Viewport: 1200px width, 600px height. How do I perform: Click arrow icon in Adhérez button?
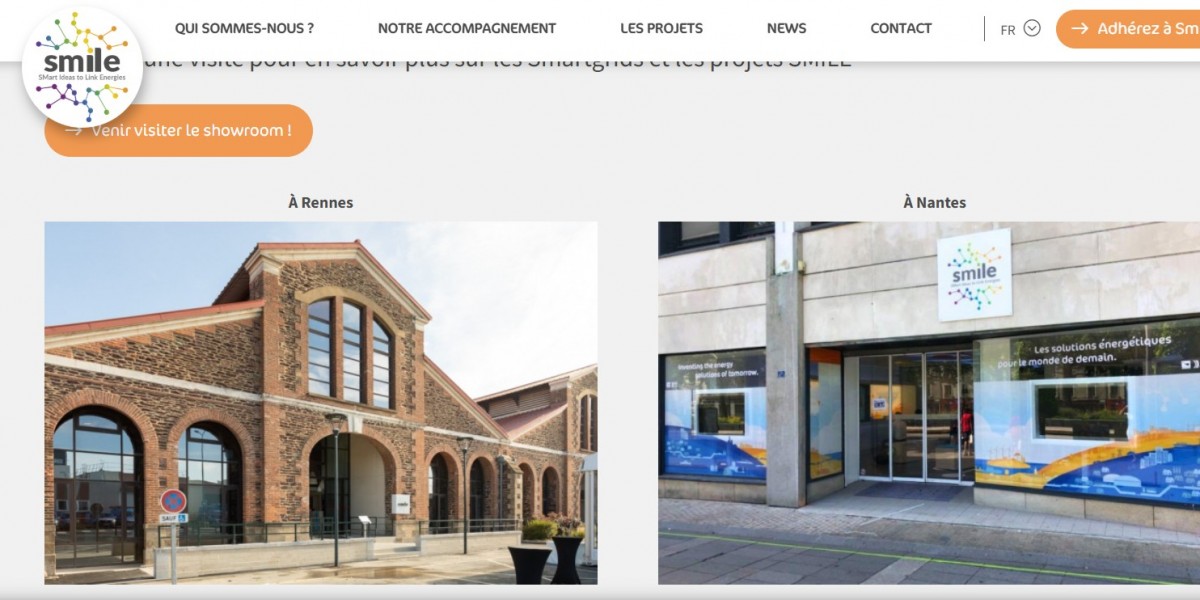coord(1079,29)
